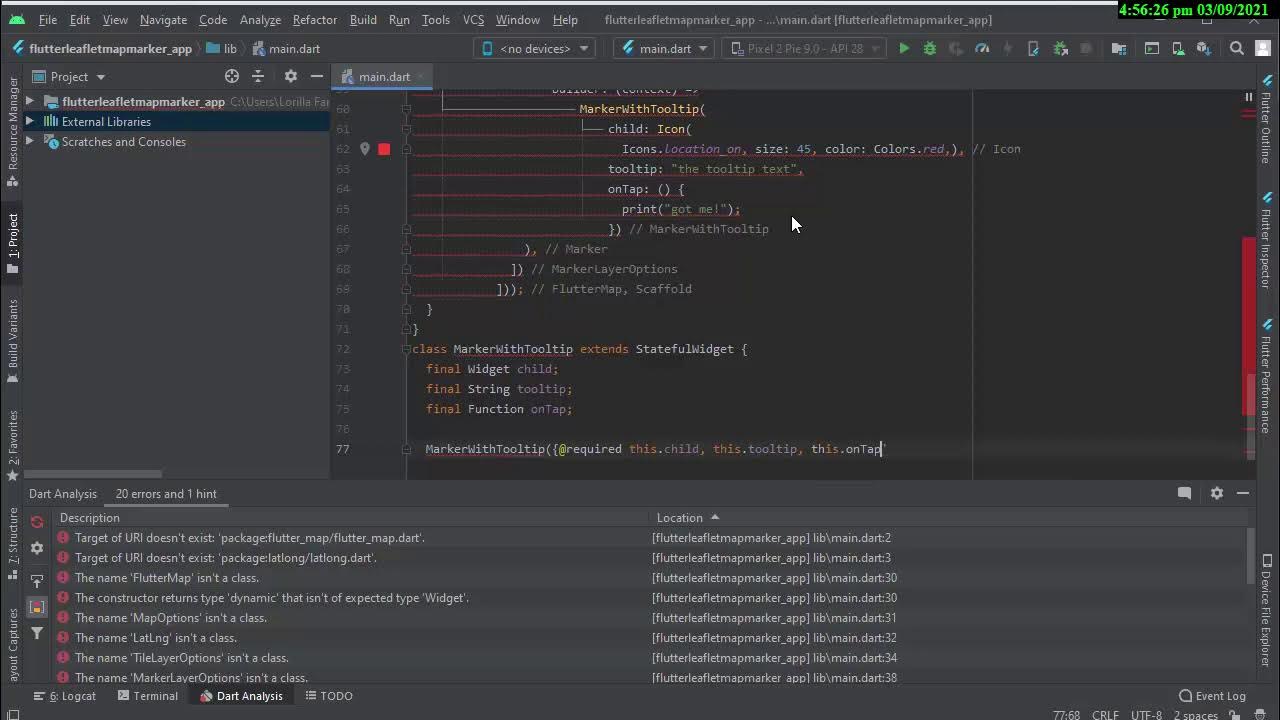Open the Logcat tool window

click(65, 696)
